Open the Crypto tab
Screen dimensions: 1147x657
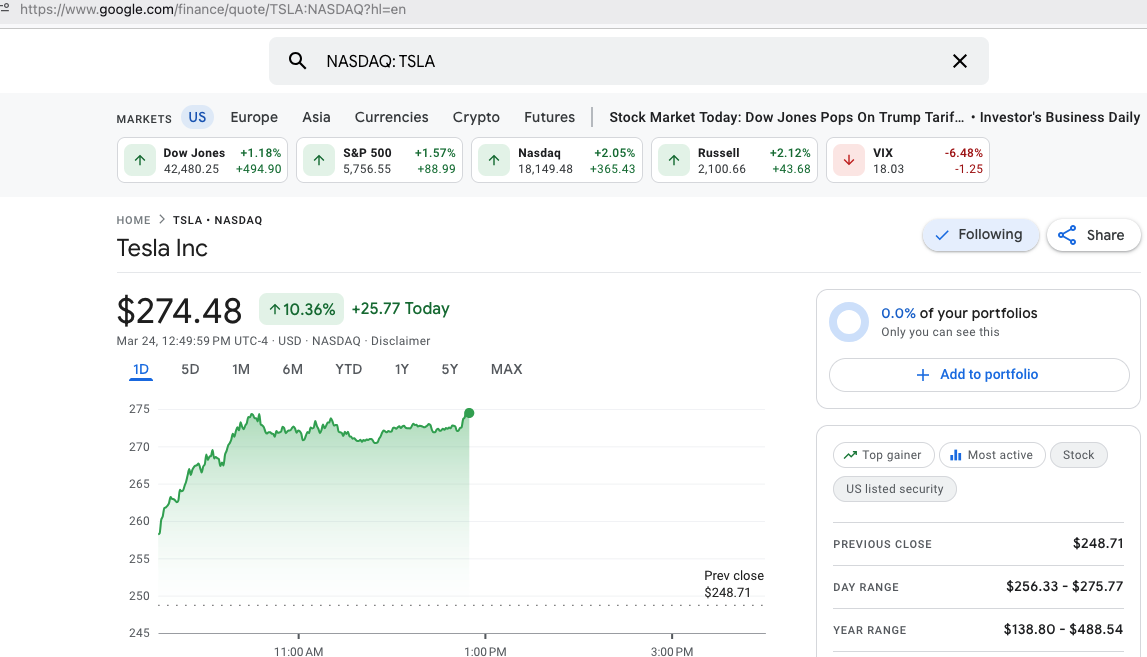[x=476, y=117]
